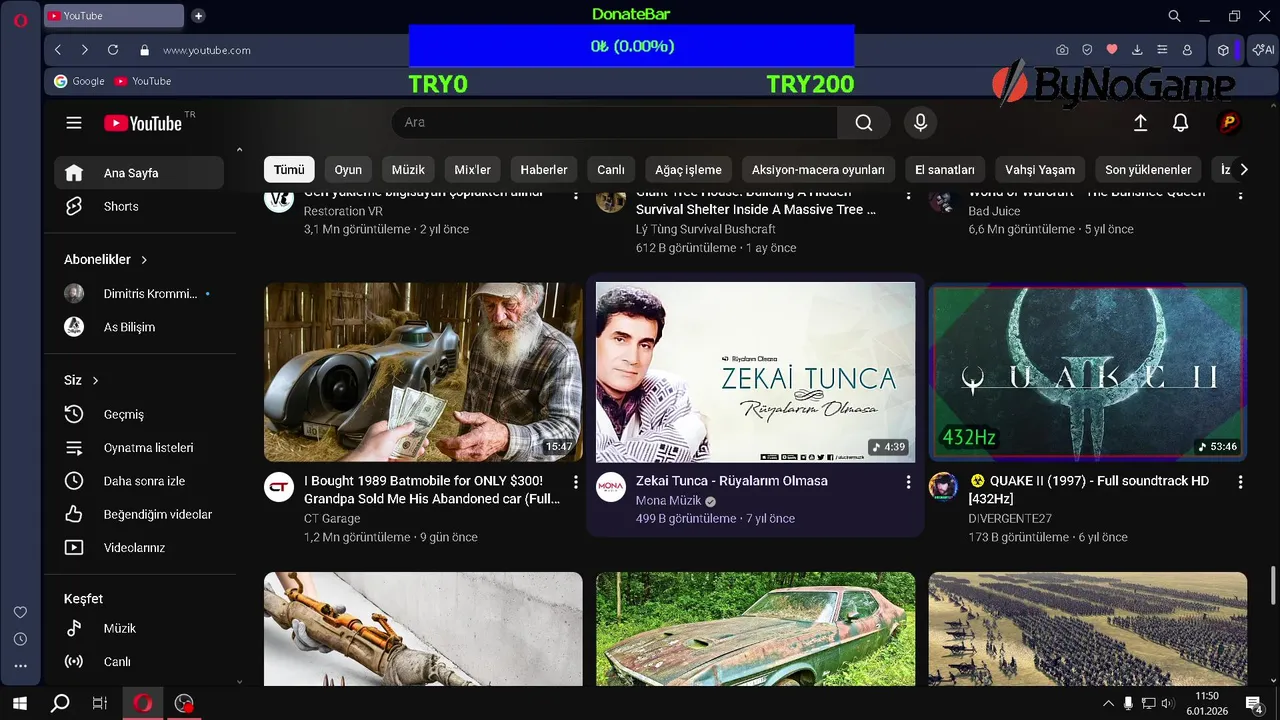The image size is (1280, 720).
Task: Open the Dimitris Krommi... subscription channel
Action: point(139,294)
